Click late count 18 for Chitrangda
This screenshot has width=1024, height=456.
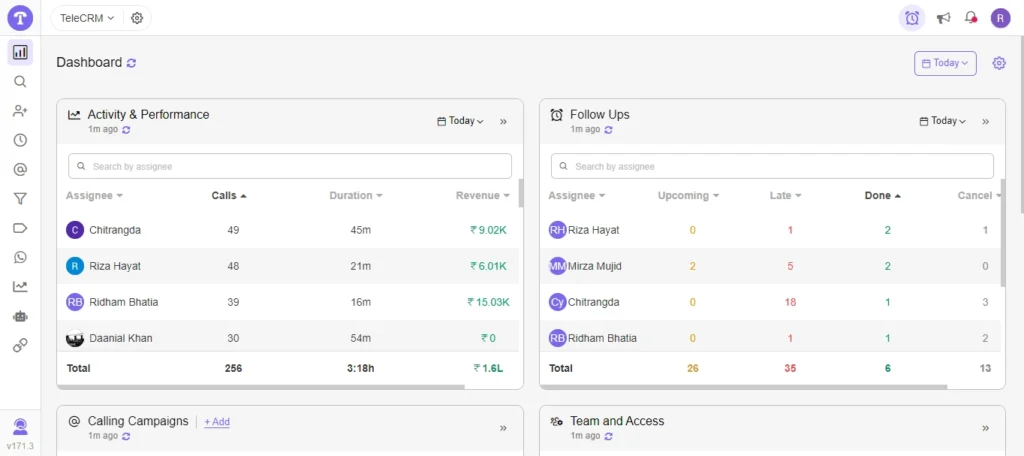click(790, 302)
